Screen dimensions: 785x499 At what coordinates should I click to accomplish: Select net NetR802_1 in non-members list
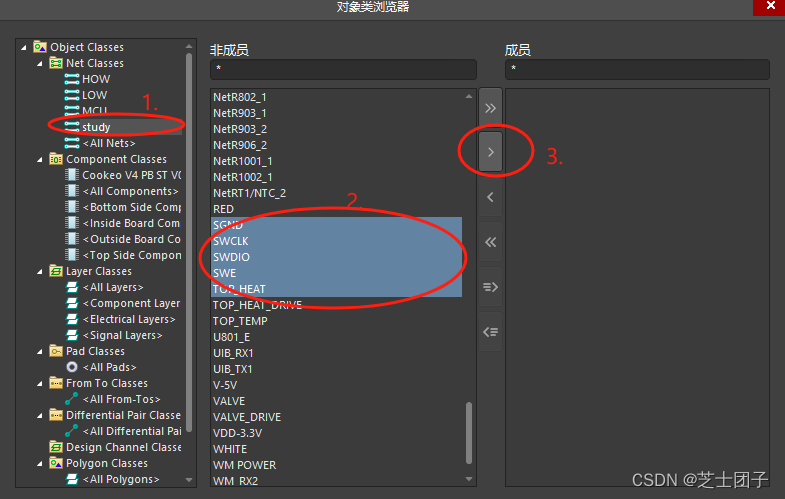click(x=240, y=97)
